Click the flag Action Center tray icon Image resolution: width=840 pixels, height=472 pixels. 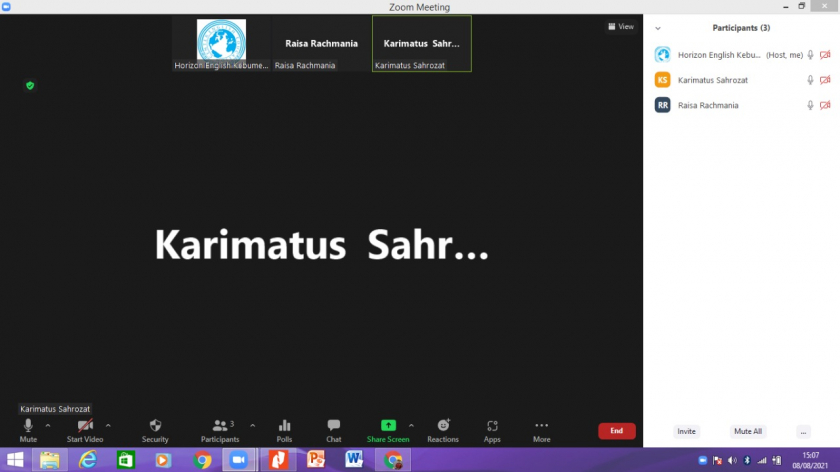click(x=717, y=460)
